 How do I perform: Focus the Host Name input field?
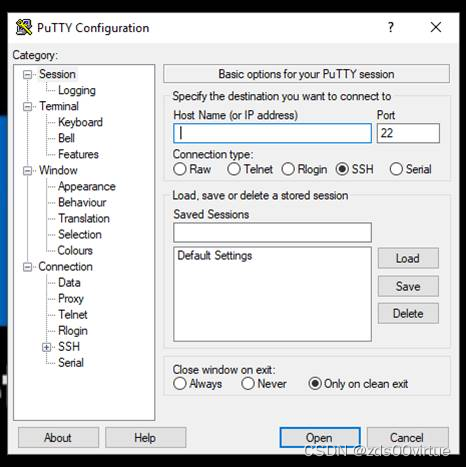point(272,133)
